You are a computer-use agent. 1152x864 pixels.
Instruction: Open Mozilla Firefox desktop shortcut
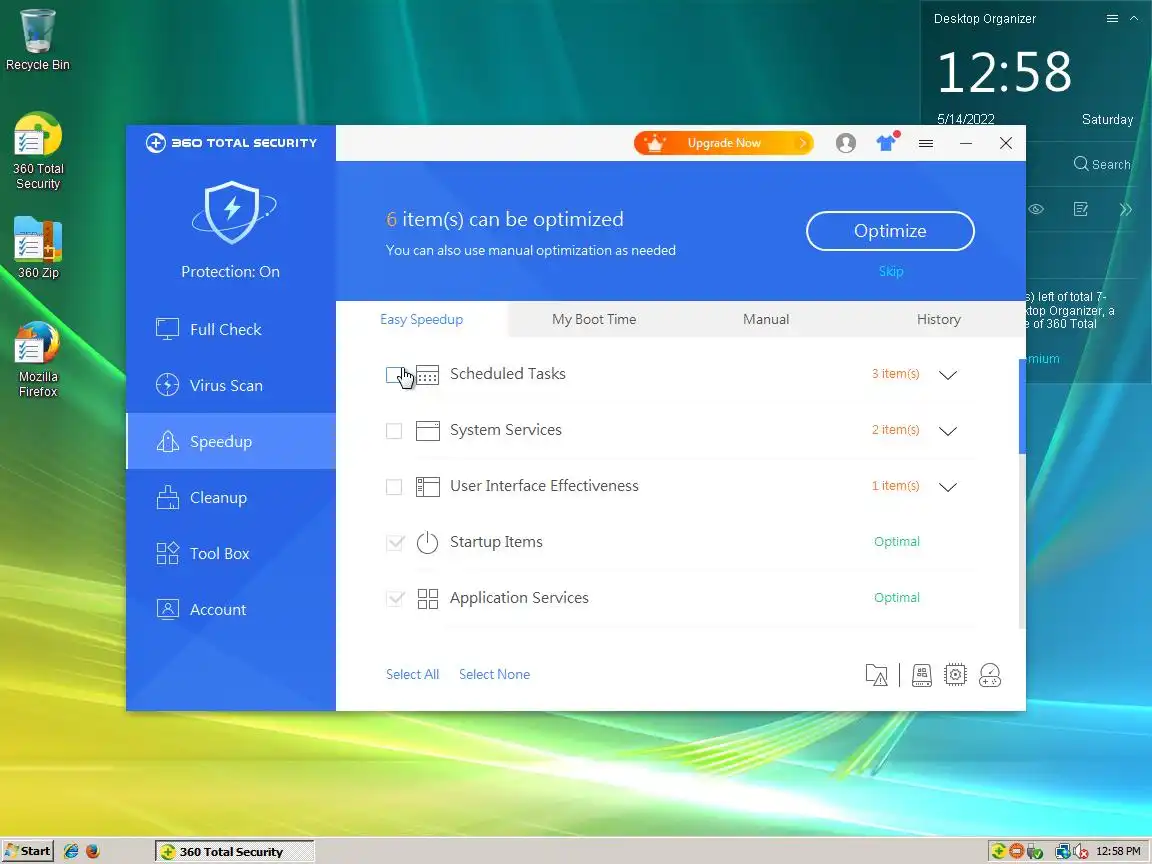37,359
